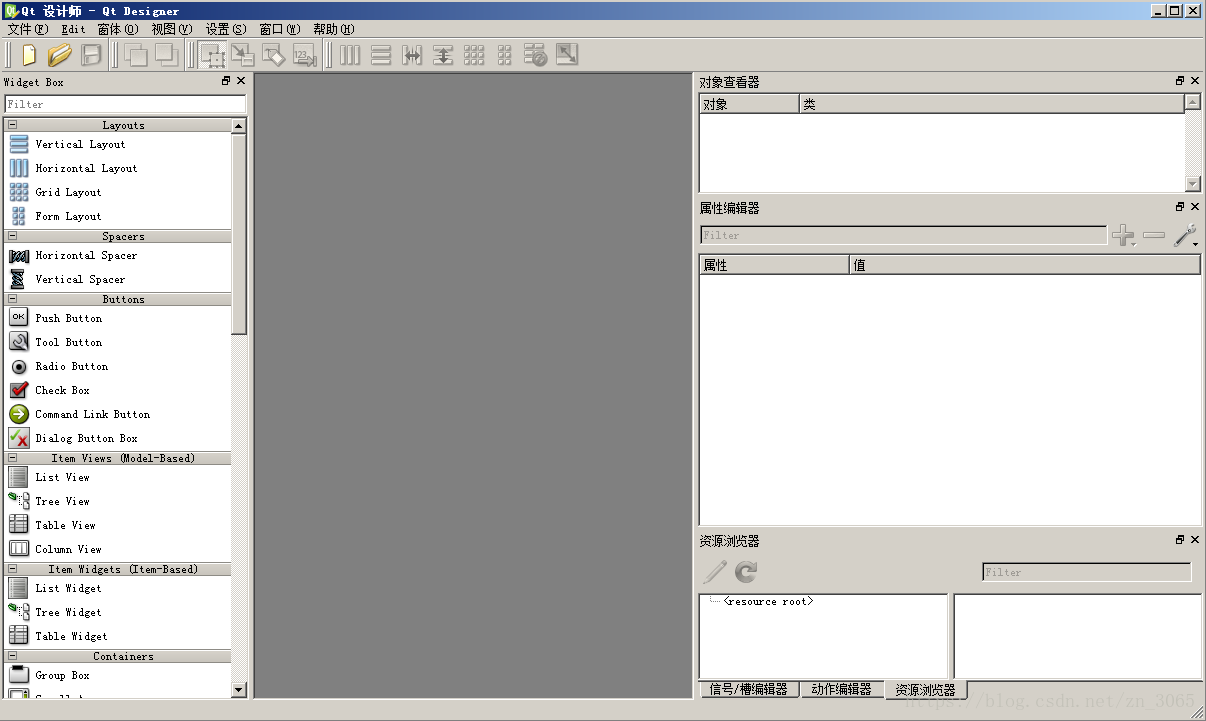Click the Lay Out Horizontally toolbar icon
The height and width of the screenshot is (721, 1206).
(x=350, y=55)
